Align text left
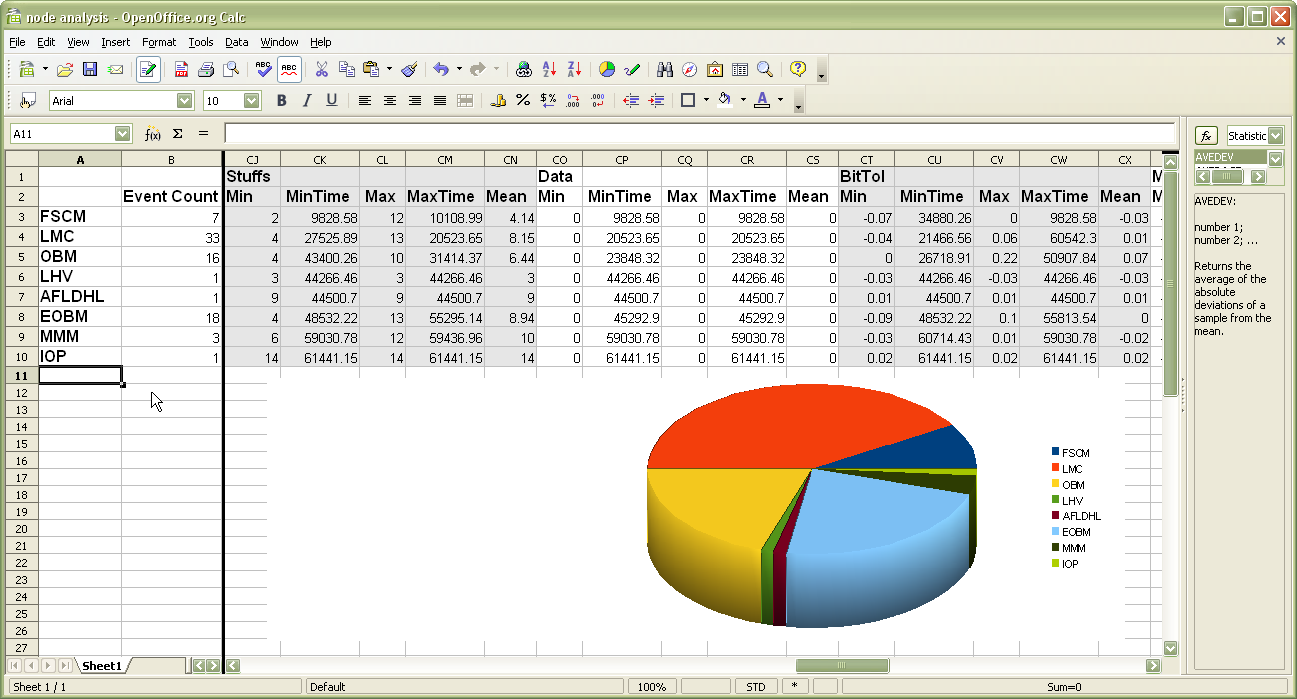 [x=365, y=100]
